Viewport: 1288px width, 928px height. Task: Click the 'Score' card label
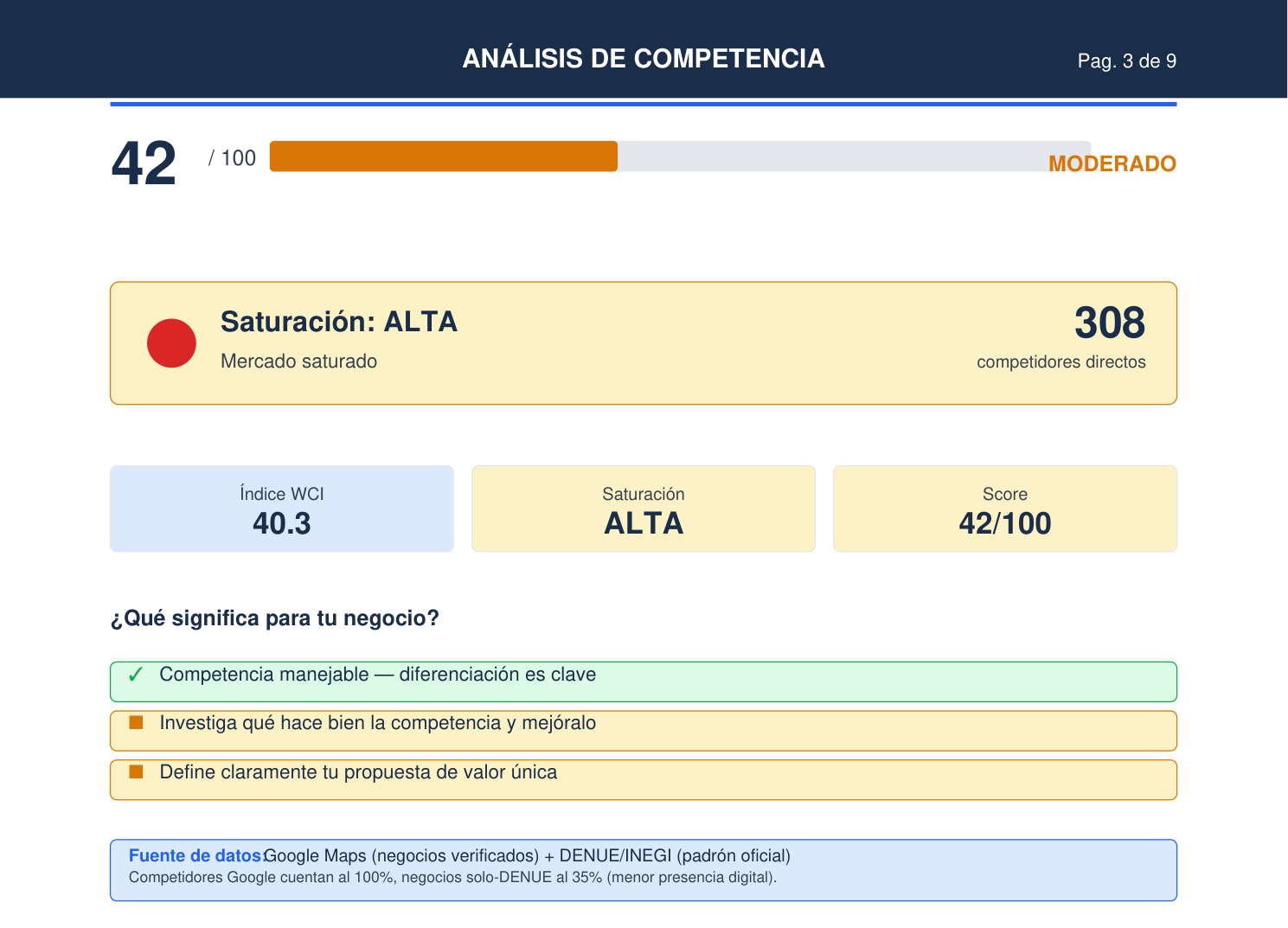1005,494
